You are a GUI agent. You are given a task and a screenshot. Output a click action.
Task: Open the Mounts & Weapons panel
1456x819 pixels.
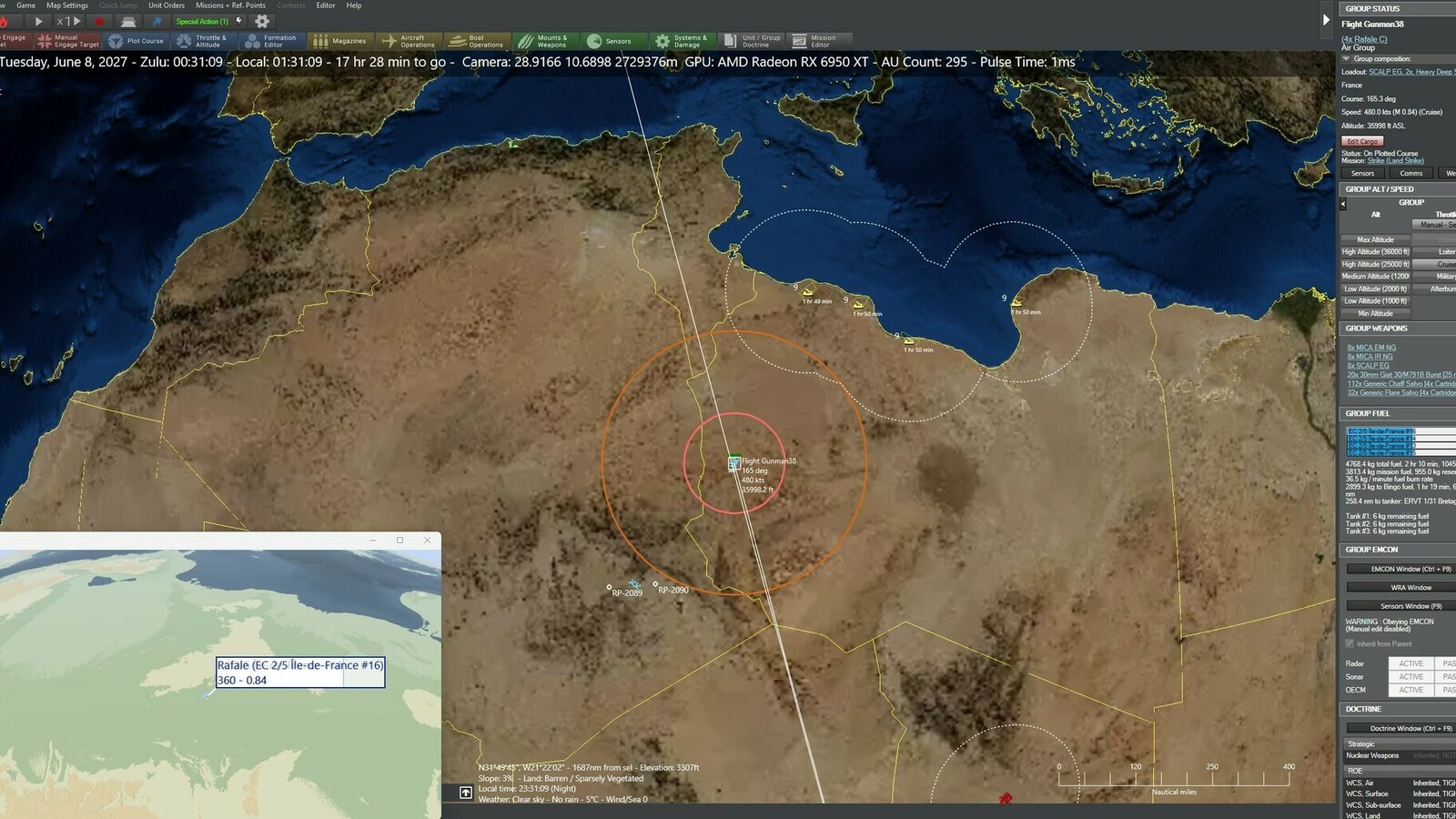click(545, 40)
